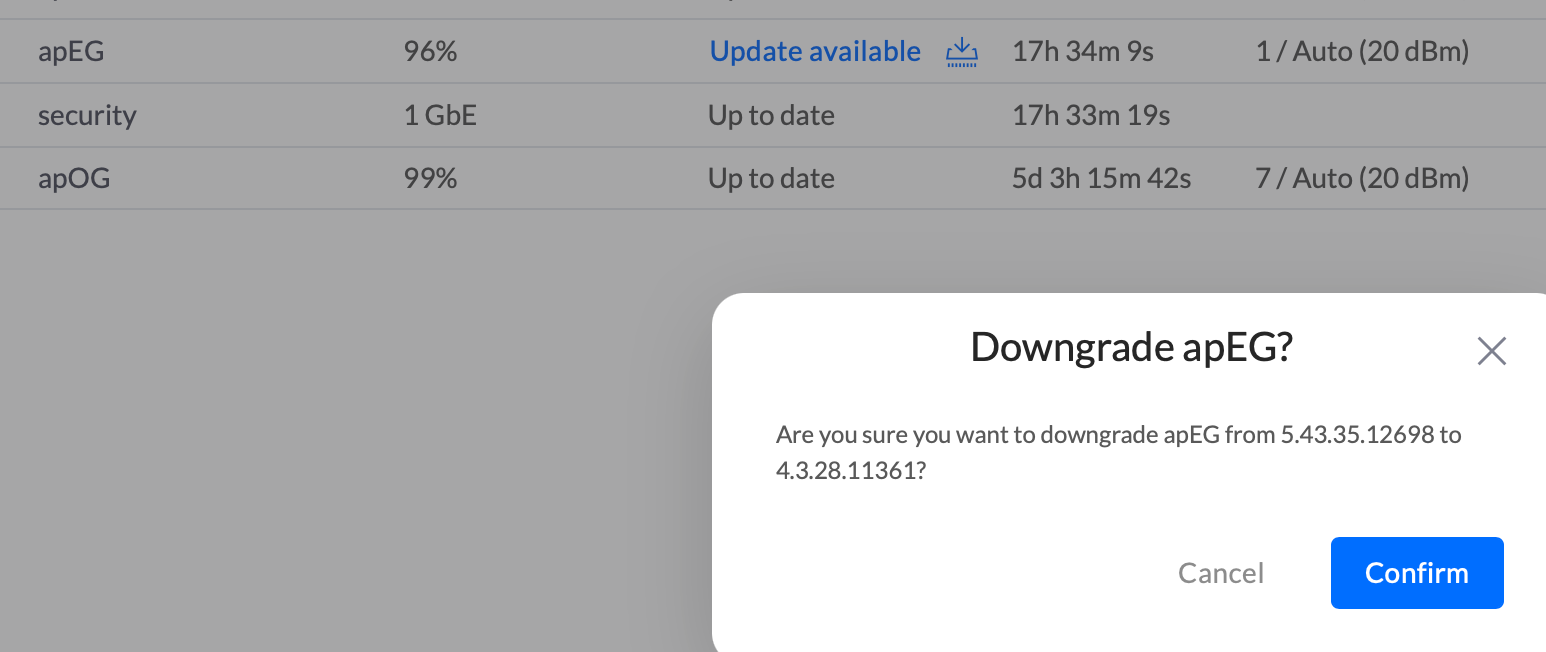Click the apEG uptime 17h 34m 9s
Screen dimensions: 1546x652
1083,51
